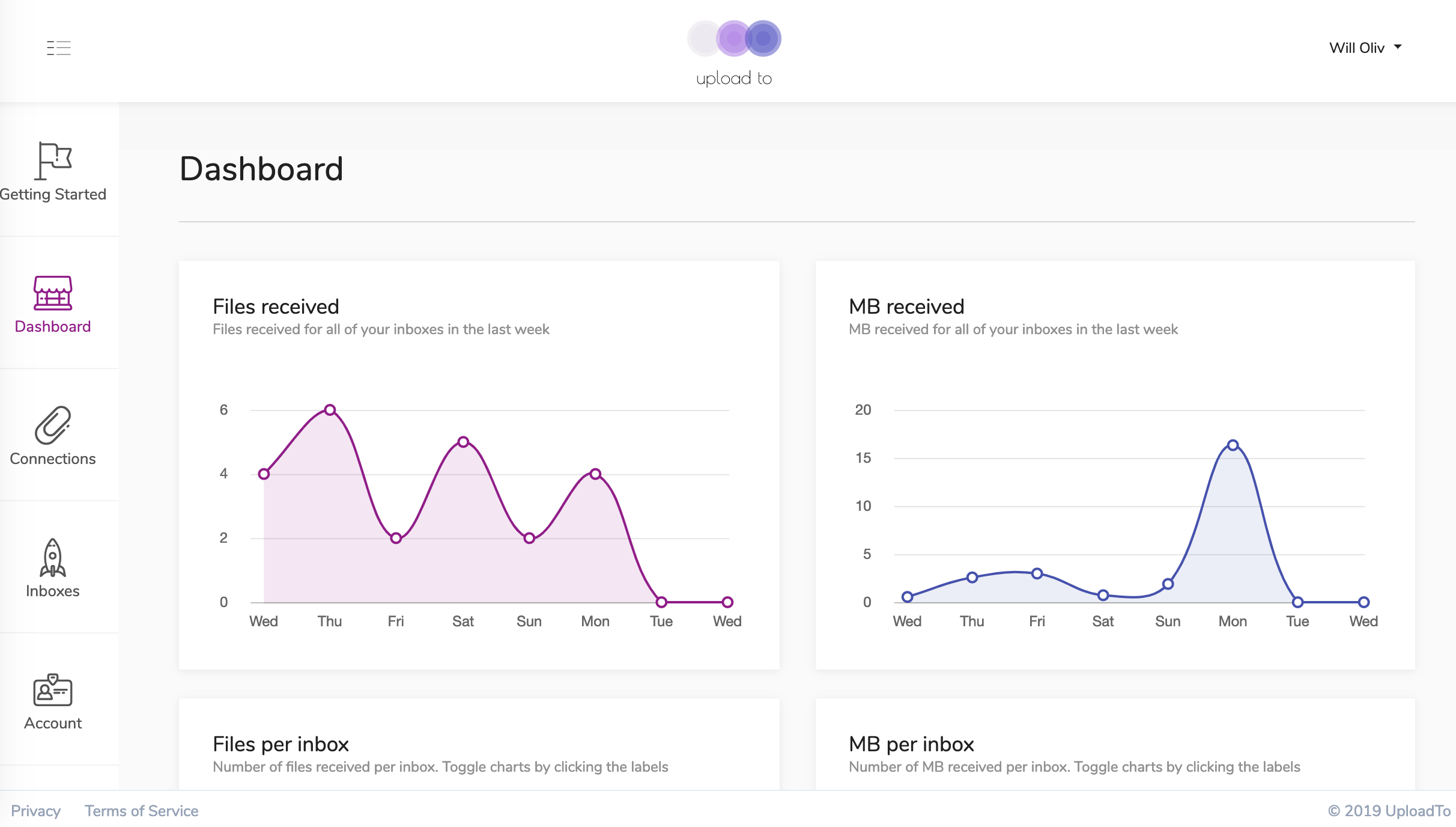Open the Dashboard storefront icon

pos(53,293)
